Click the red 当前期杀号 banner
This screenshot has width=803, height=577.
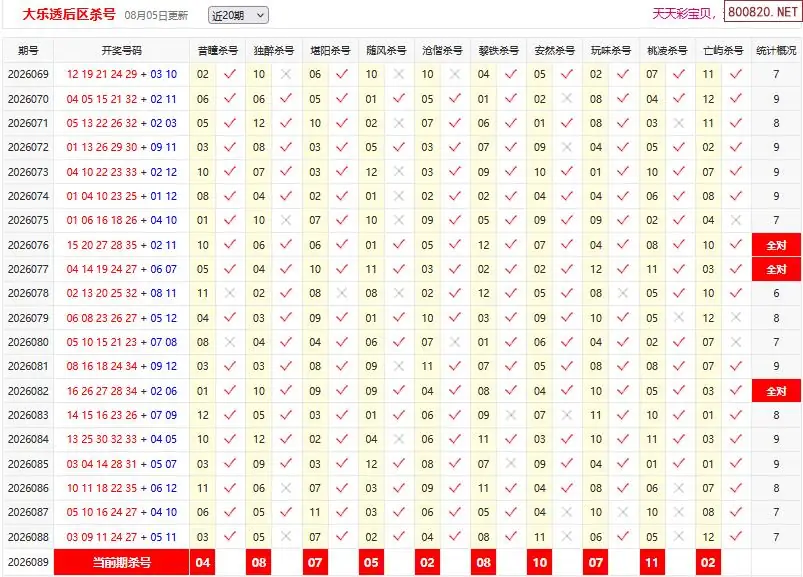121,562
